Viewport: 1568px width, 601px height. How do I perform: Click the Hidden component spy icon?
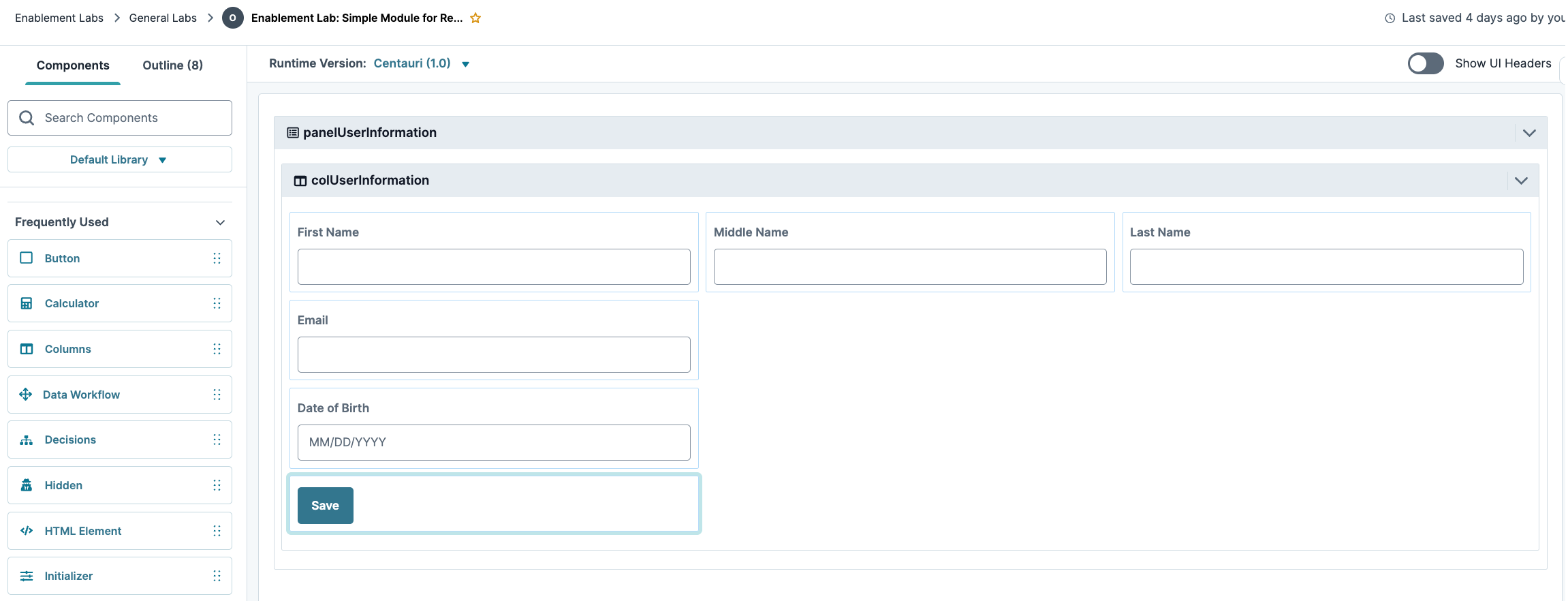(27, 485)
